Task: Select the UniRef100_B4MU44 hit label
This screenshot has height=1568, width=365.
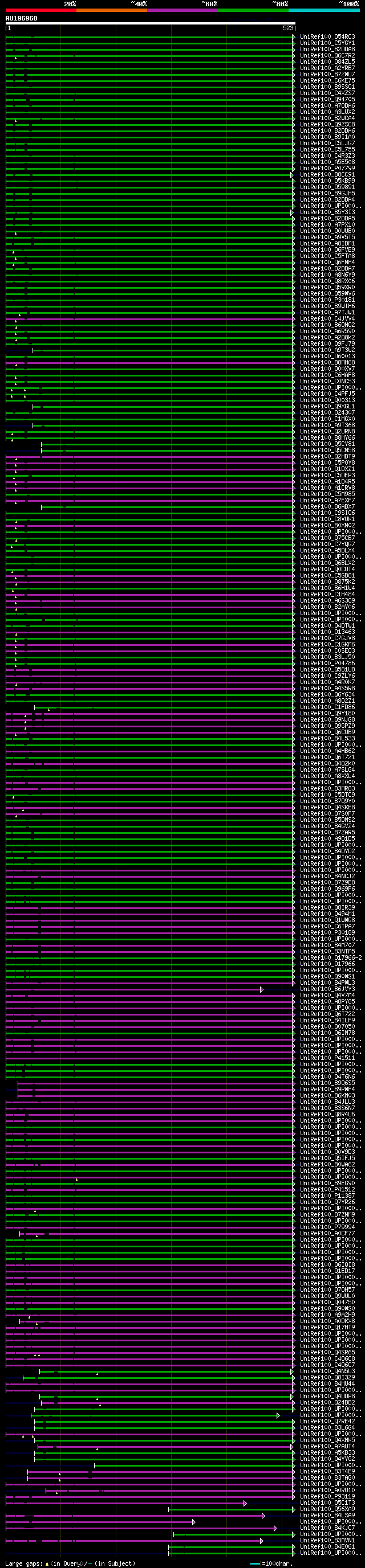Action: point(327,1384)
